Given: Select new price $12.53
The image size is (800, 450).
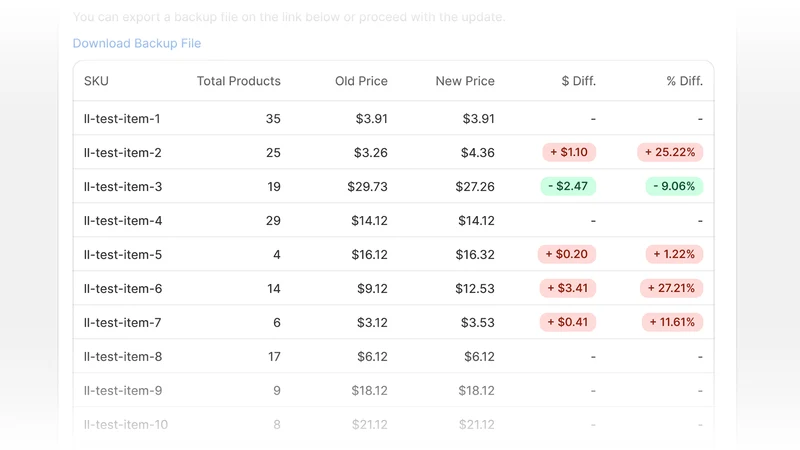Looking at the screenshot, I should click(x=475, y=289).
